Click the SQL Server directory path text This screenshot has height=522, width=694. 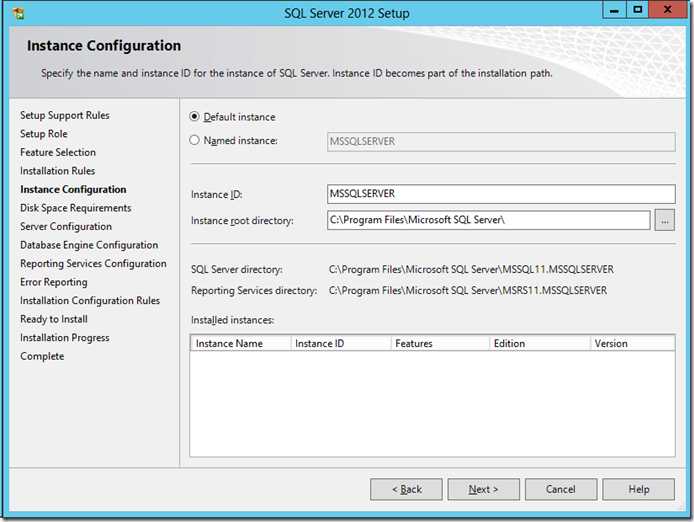(471, 269)
